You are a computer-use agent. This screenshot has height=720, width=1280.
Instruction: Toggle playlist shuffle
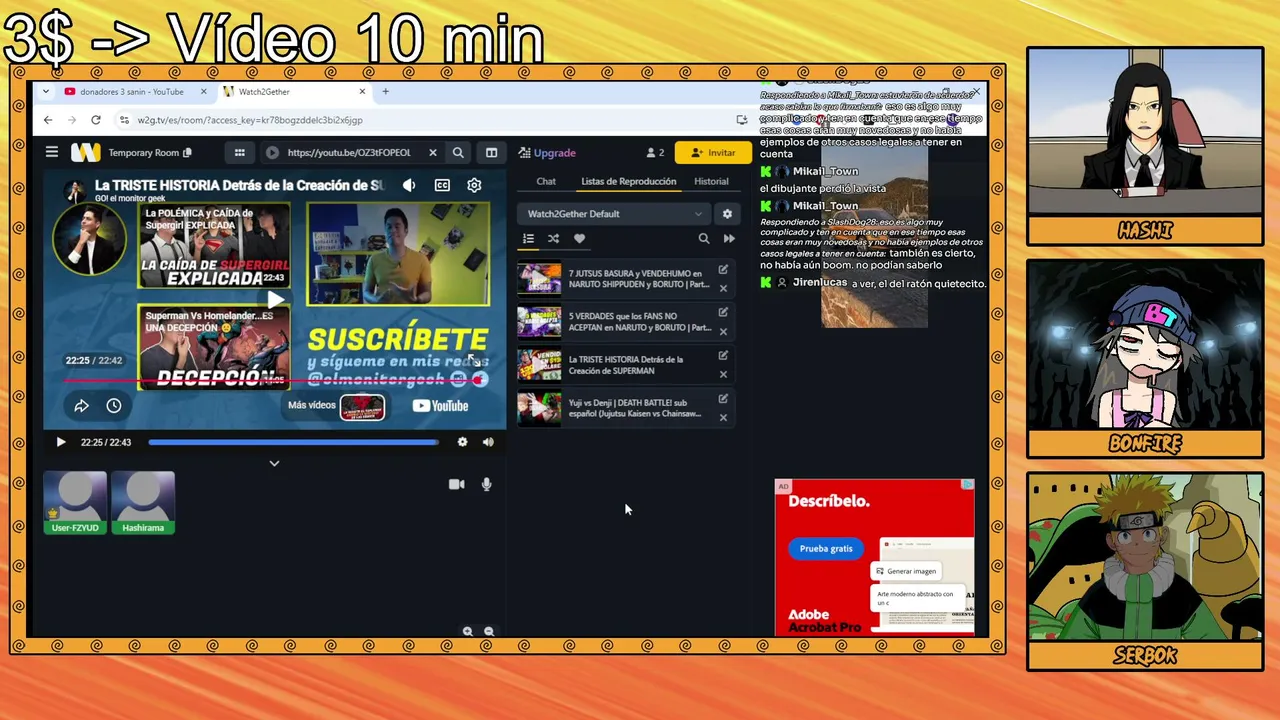(553, 238)
